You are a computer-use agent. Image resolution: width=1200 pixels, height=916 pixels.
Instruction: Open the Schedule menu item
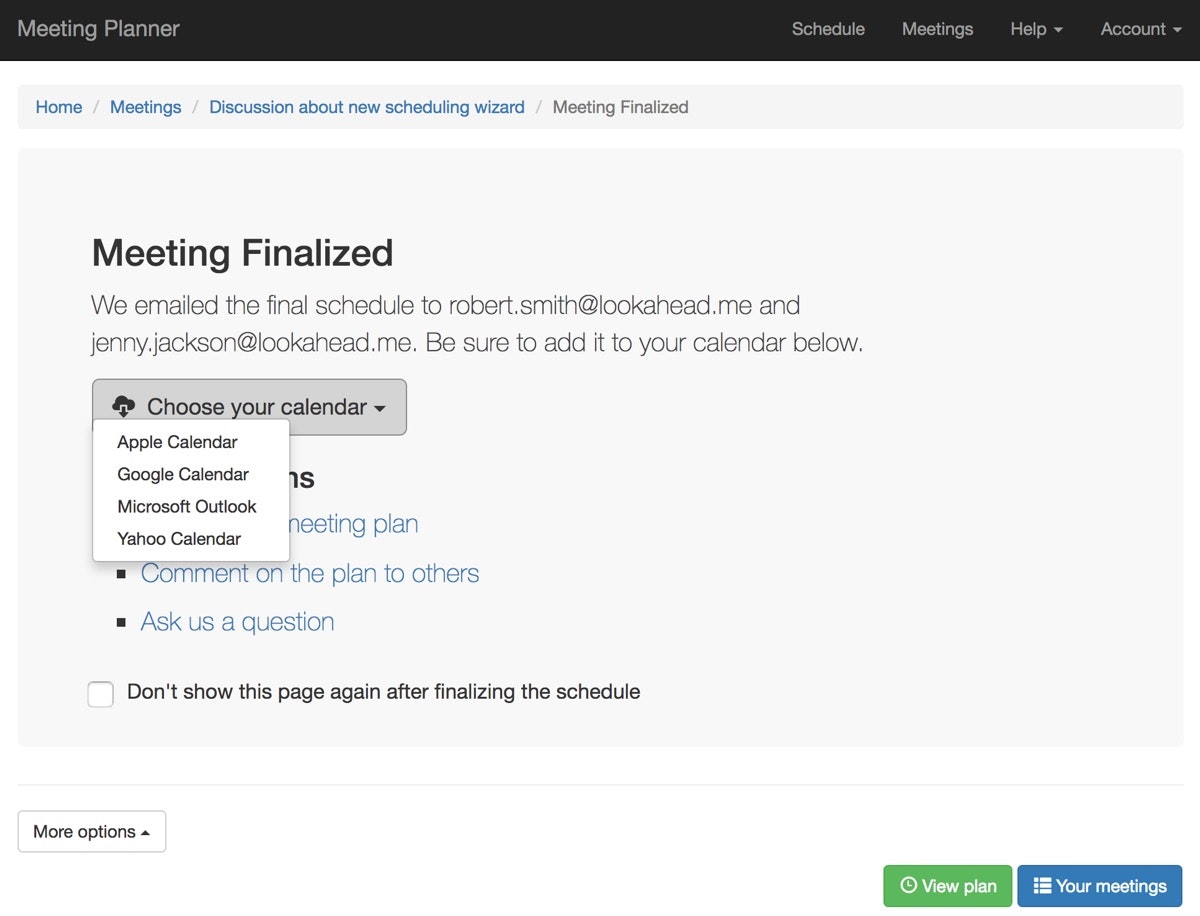(x=828, y=30)
